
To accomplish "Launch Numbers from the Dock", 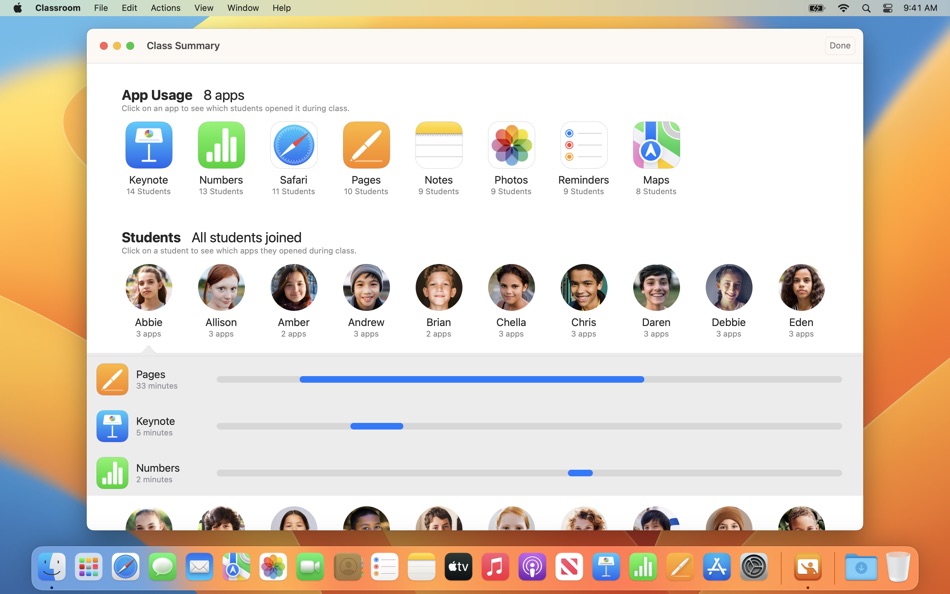I will point(643,567).
